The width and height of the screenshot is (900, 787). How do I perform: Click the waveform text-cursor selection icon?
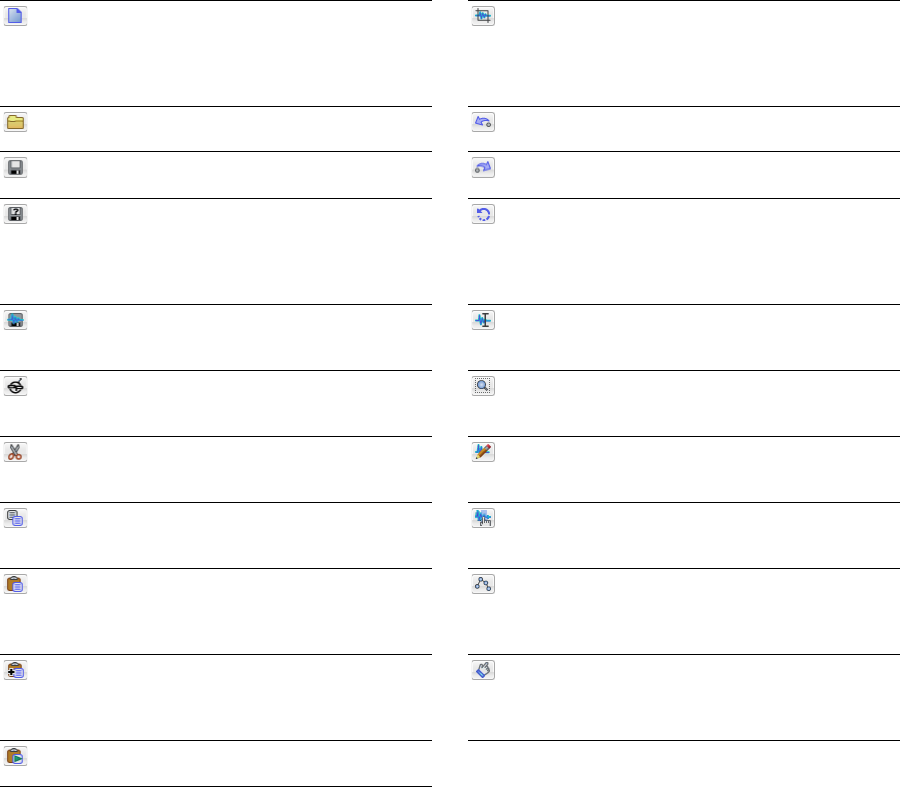pos(484,320)
